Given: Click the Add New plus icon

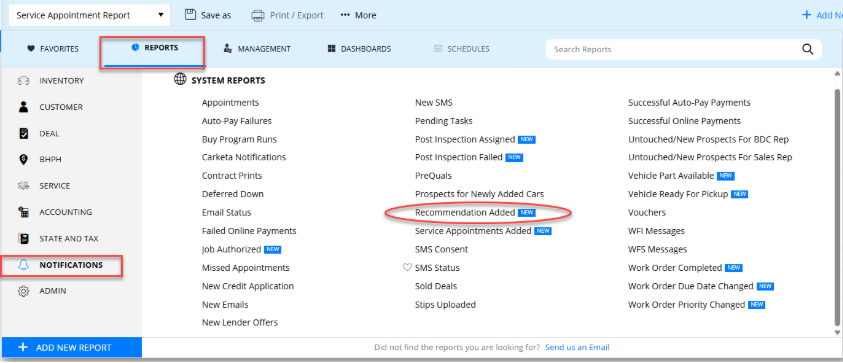Looking at the screenshot, I should tap(806, 15).
